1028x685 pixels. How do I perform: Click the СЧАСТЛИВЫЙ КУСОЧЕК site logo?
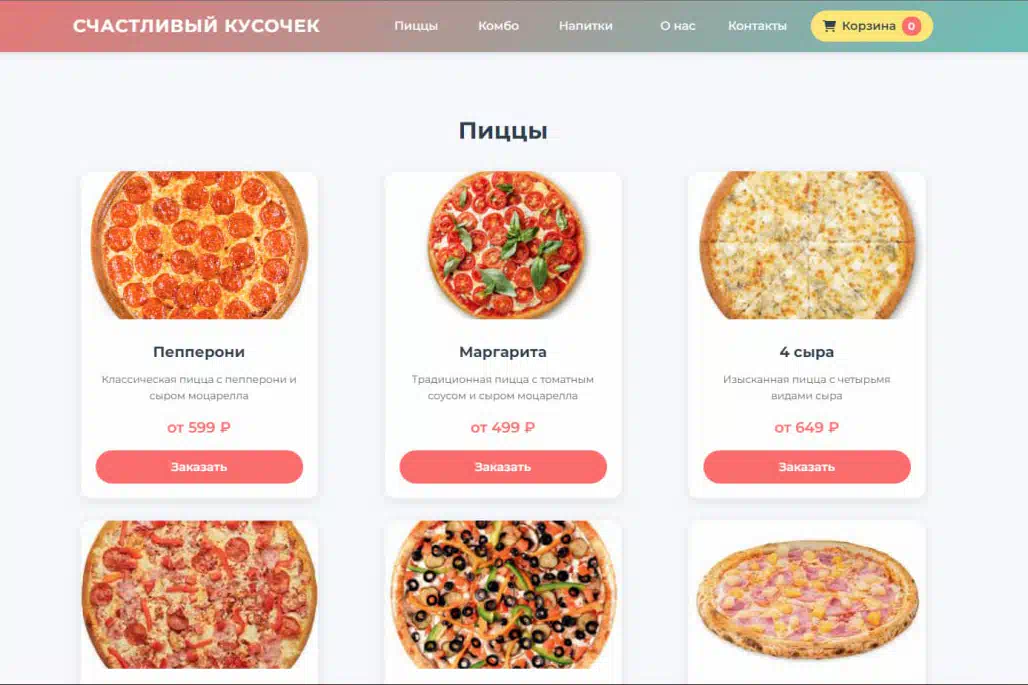click(x=196, y=26)
